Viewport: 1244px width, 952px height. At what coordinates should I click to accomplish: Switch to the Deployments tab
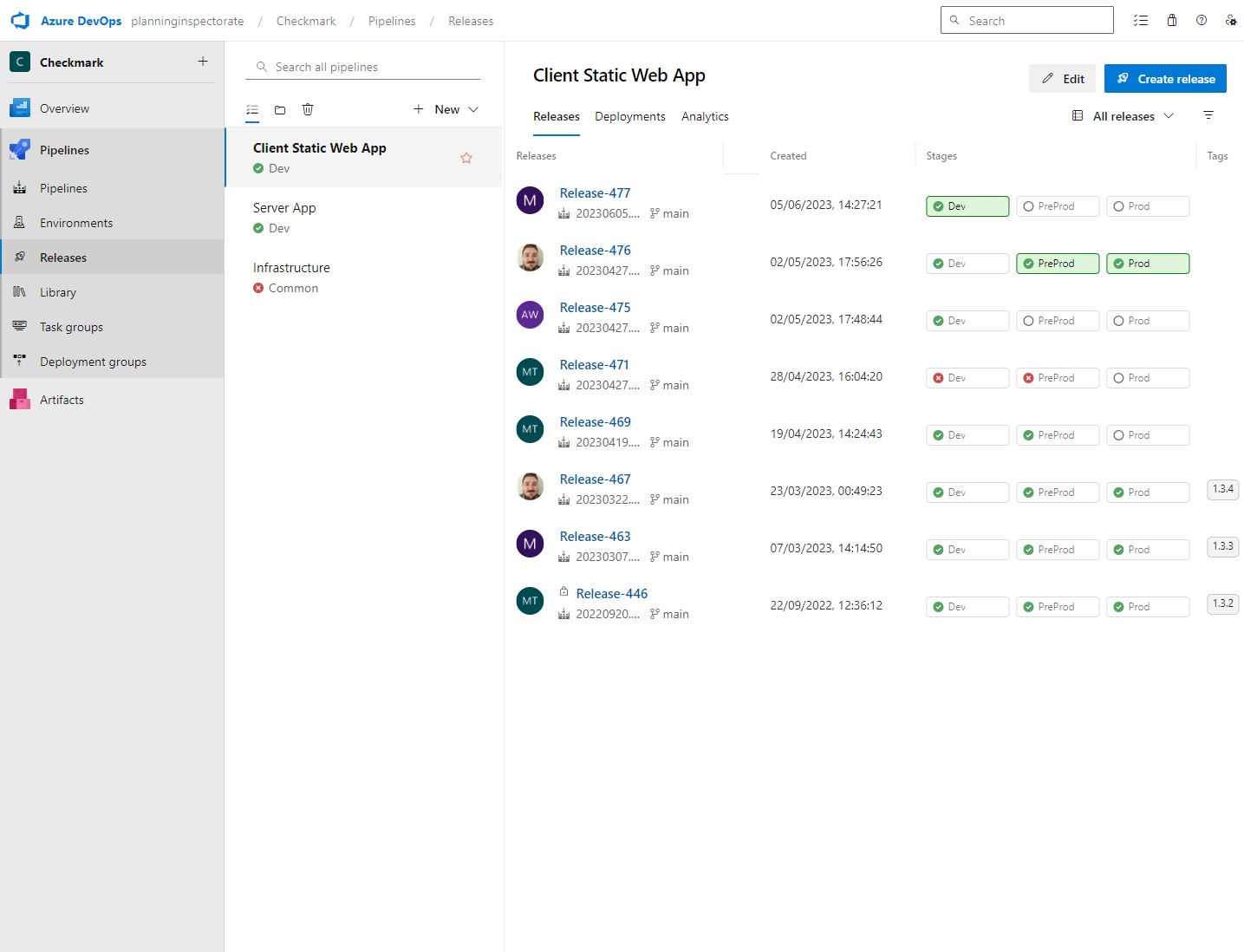tap(630, 116)
